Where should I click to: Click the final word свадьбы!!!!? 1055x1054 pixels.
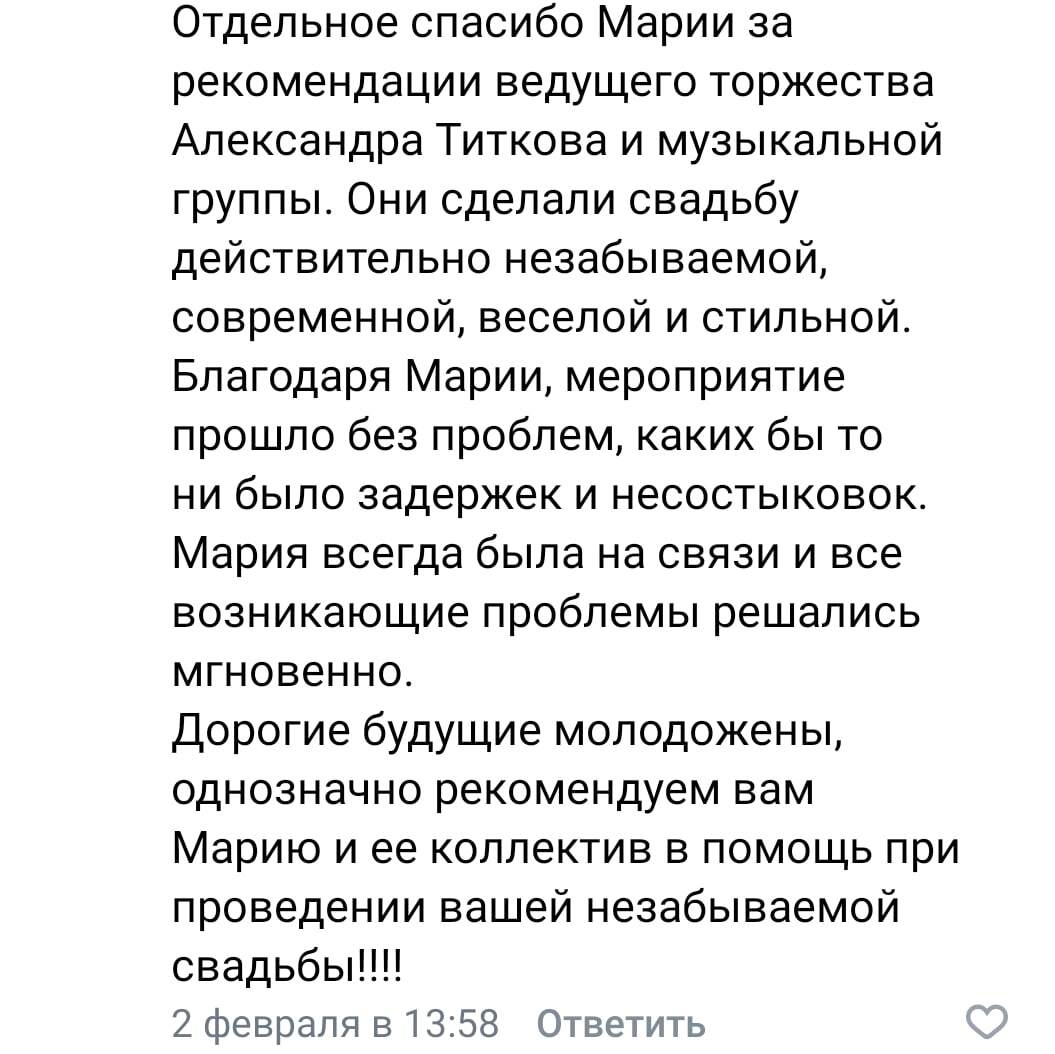(287, 967)
